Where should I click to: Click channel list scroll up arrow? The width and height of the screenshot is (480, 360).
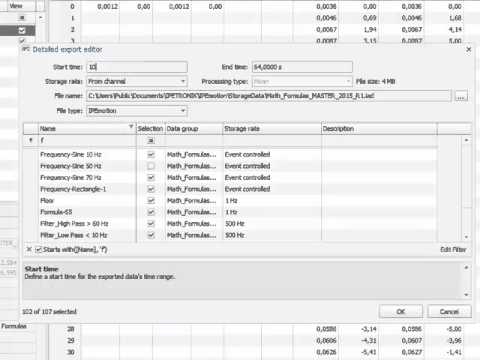point(466,140)
